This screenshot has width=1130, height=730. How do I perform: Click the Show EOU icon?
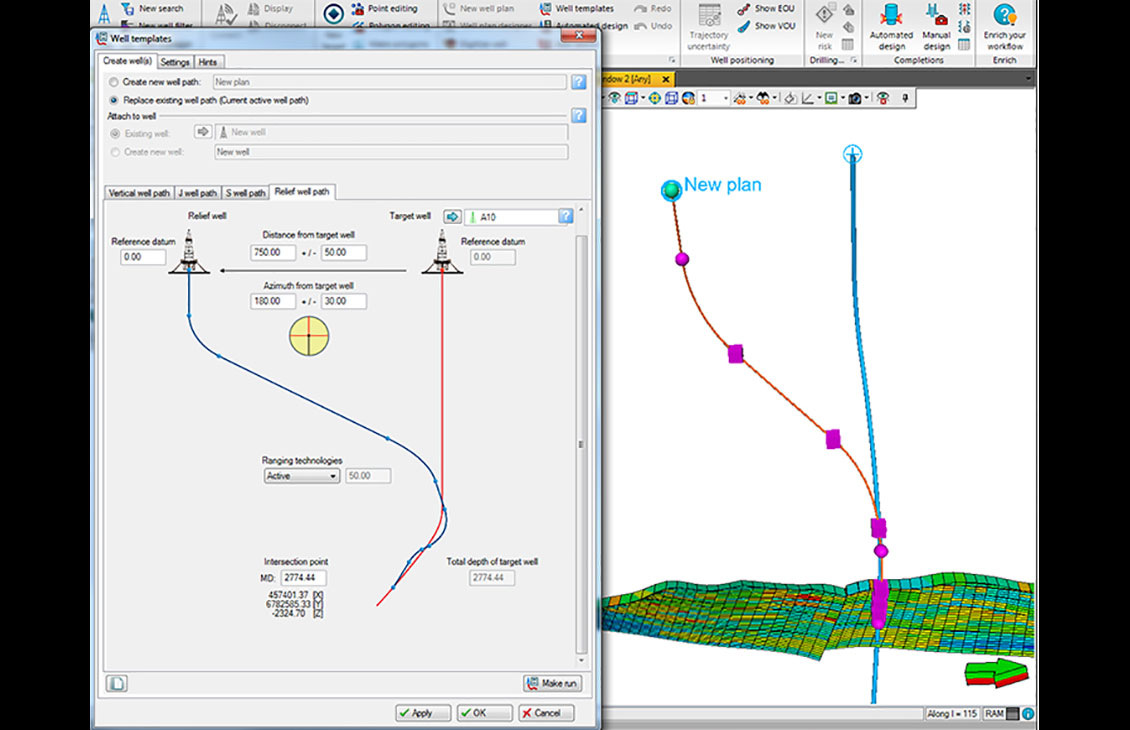744,9
